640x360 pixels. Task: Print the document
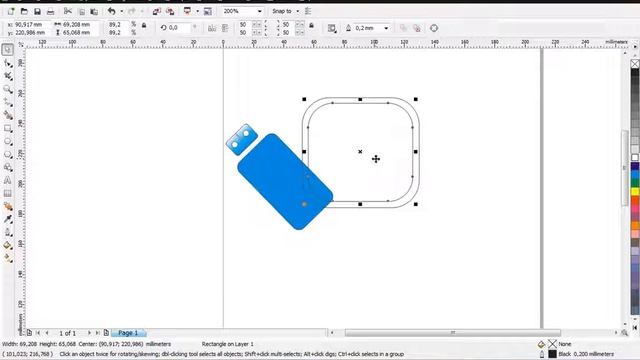[x=50, y=11]
